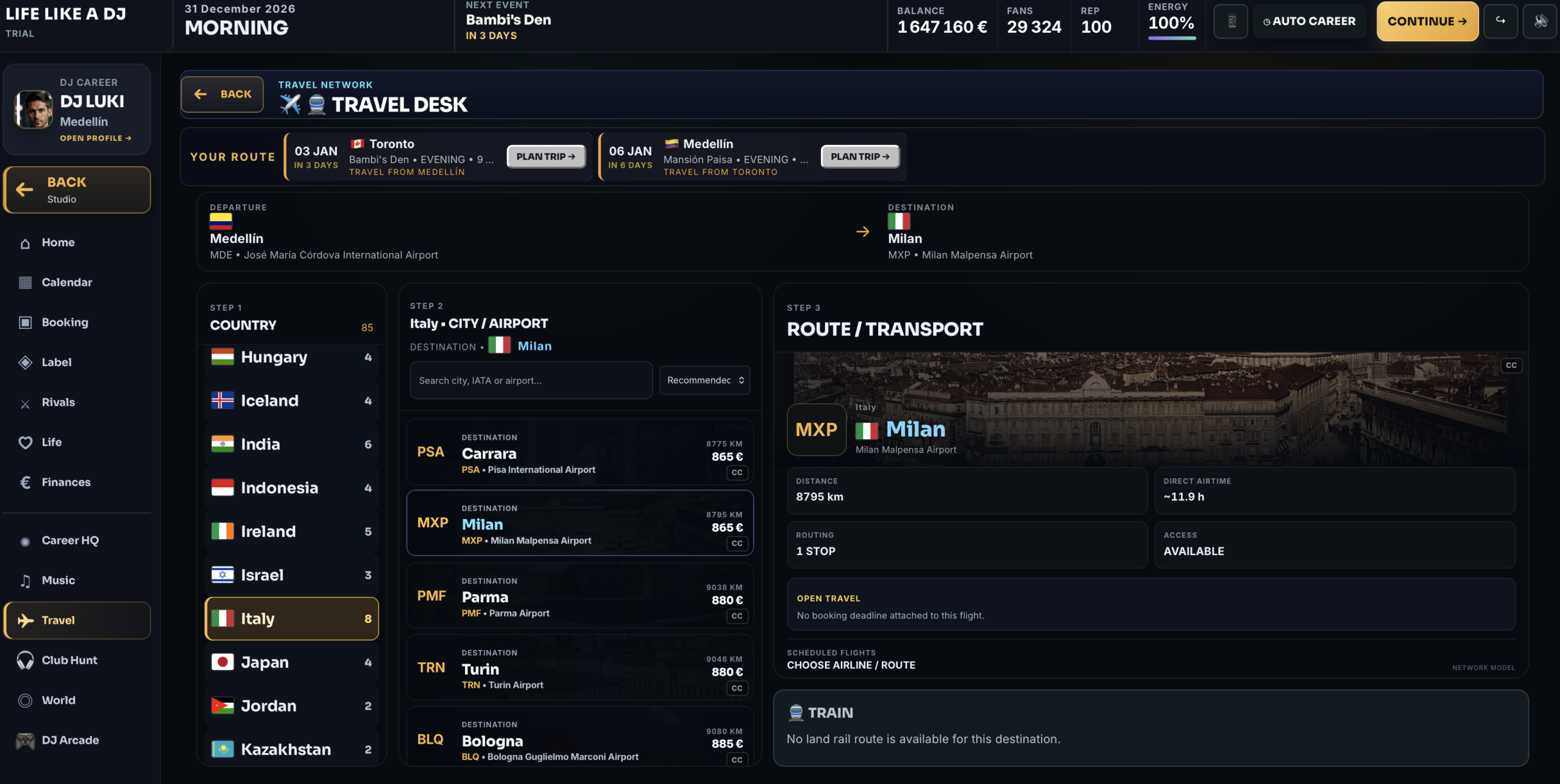Click the sidebar BACK Studio button
This screenshot has width=1560, height=784.
tap(77, 190)
